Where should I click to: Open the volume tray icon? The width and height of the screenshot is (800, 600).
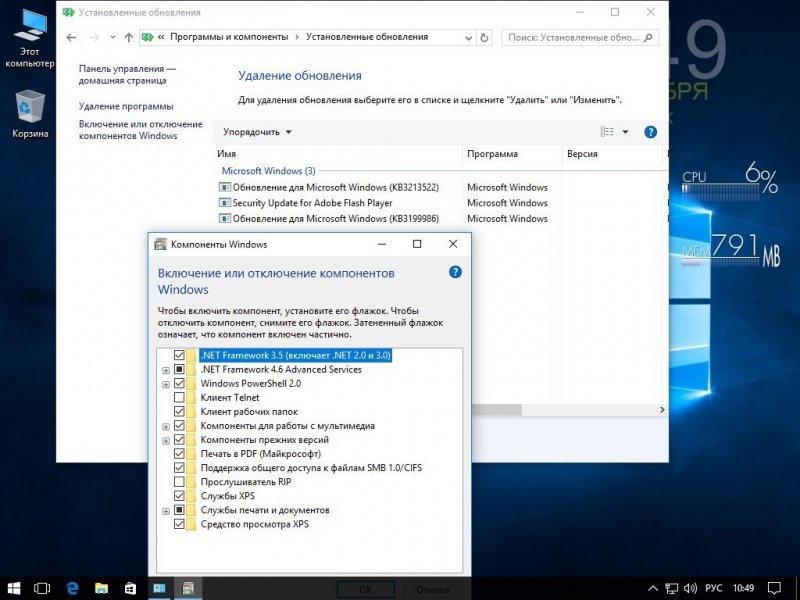[x=690, y=588]
